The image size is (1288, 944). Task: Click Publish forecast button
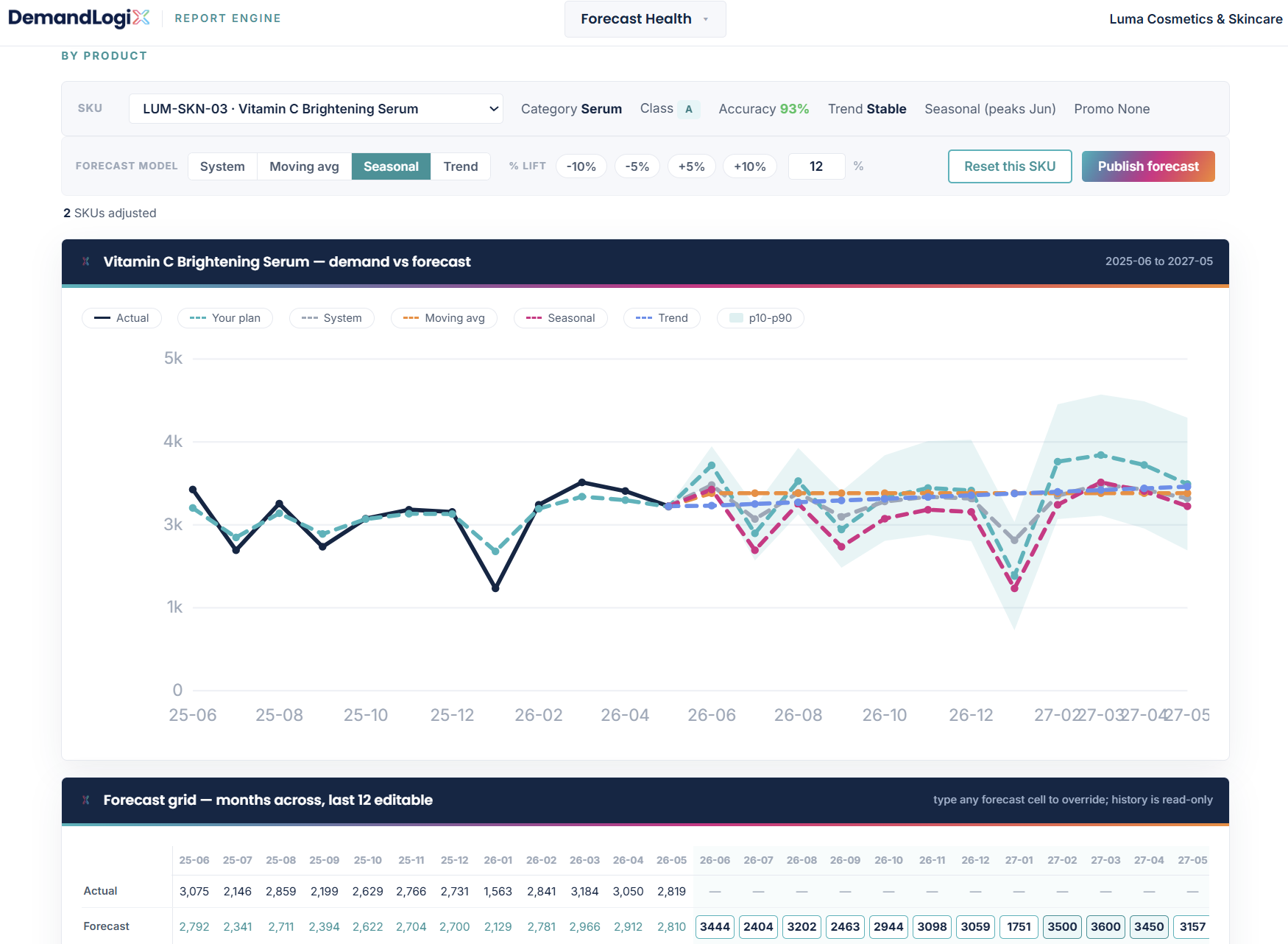(x=1148, y=166)
